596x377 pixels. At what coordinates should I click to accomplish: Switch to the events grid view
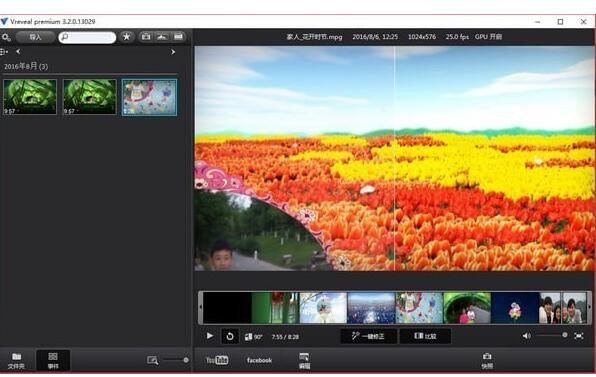coord(53,360)
